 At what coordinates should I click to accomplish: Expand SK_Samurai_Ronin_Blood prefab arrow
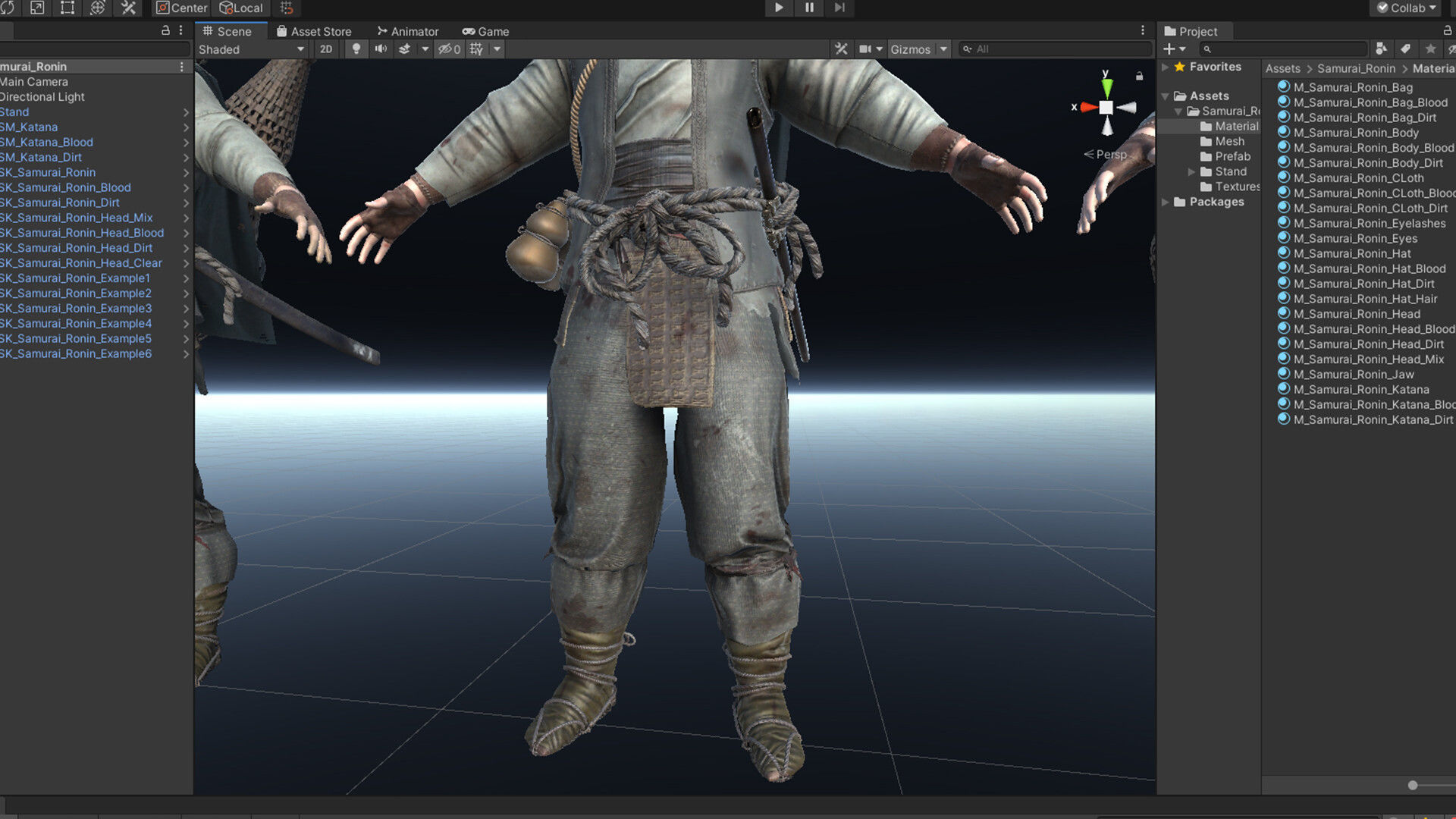(186, 188)
